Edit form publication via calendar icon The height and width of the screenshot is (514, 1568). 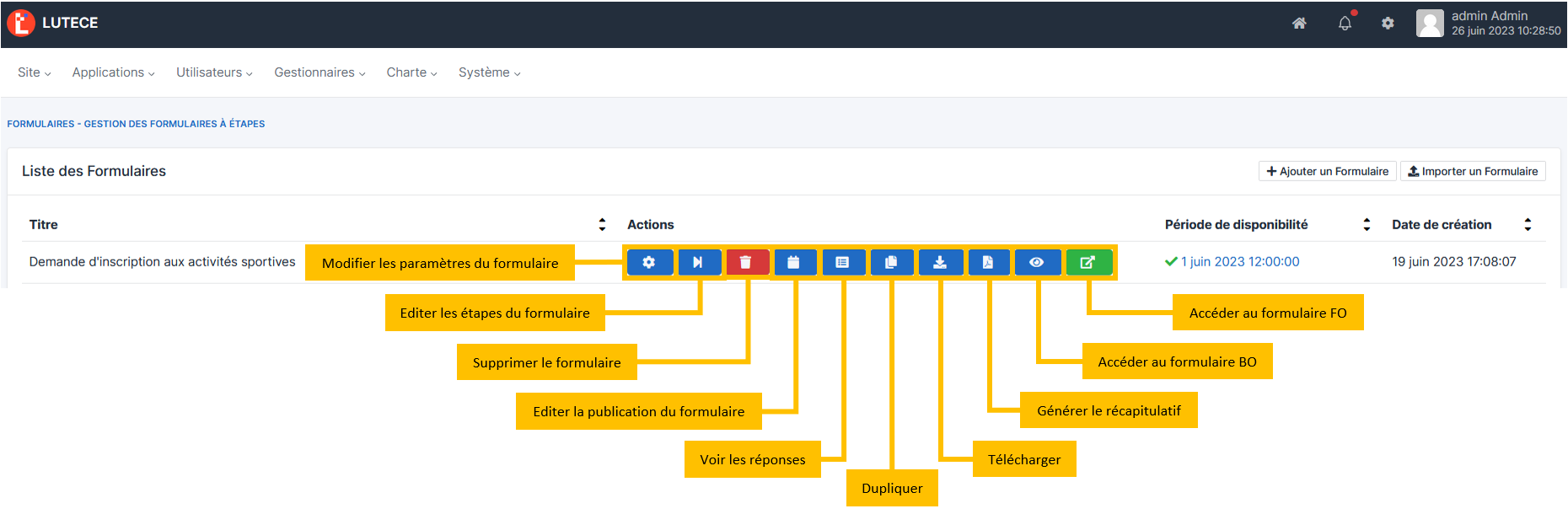pyautogui.click(x=793, y=262)
